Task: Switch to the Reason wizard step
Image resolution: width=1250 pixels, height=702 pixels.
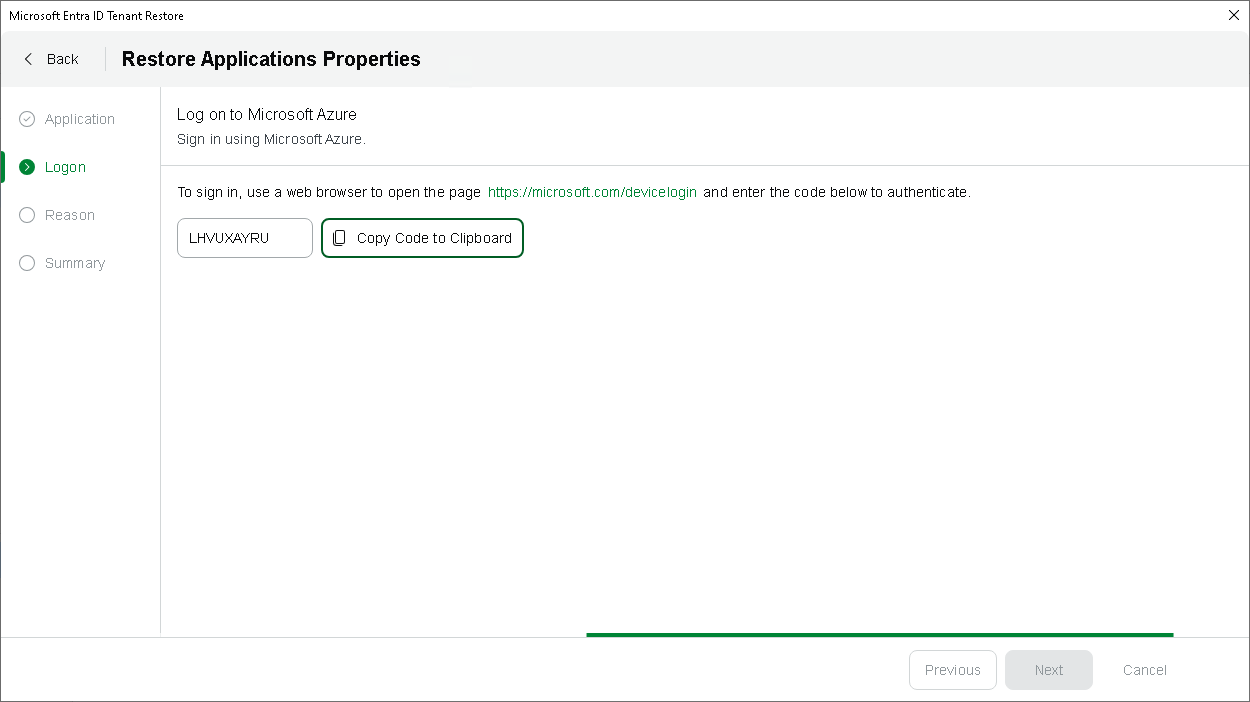Action: click(70, 215)
